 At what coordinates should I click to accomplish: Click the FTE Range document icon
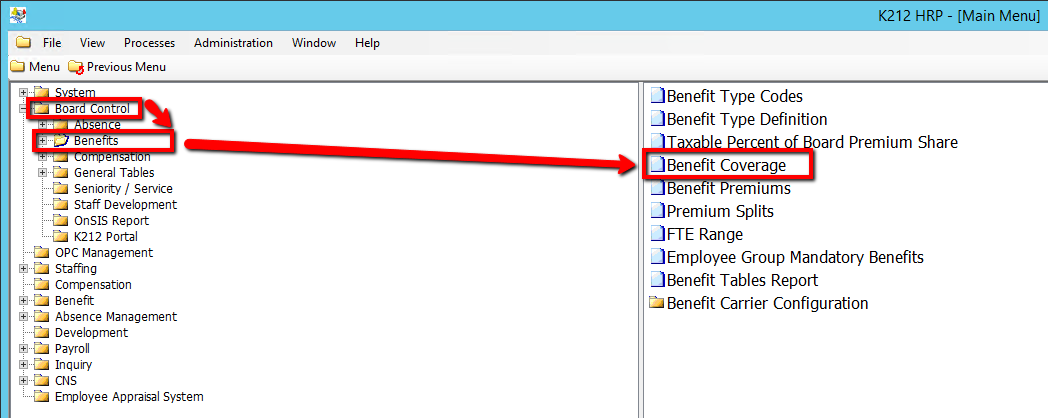click(657, 235)
